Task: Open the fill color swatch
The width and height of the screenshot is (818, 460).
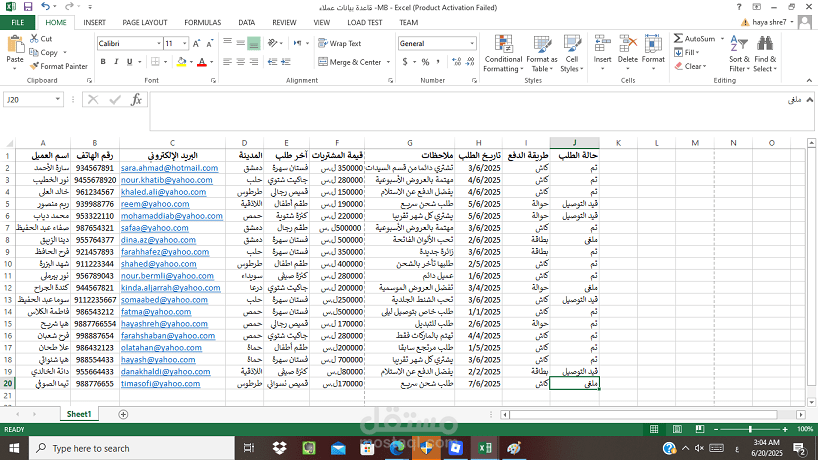Action: pyautogui.click(x=182, y=62)
